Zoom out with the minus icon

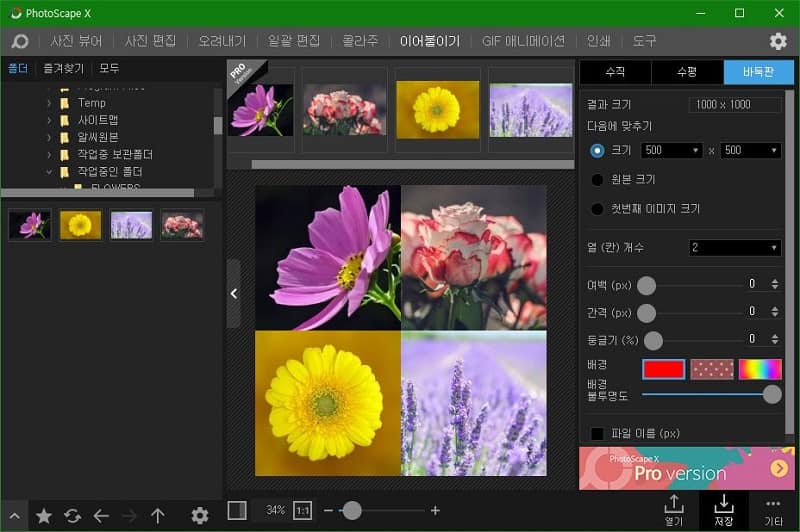pyautogui.click(x=328, y=510)
